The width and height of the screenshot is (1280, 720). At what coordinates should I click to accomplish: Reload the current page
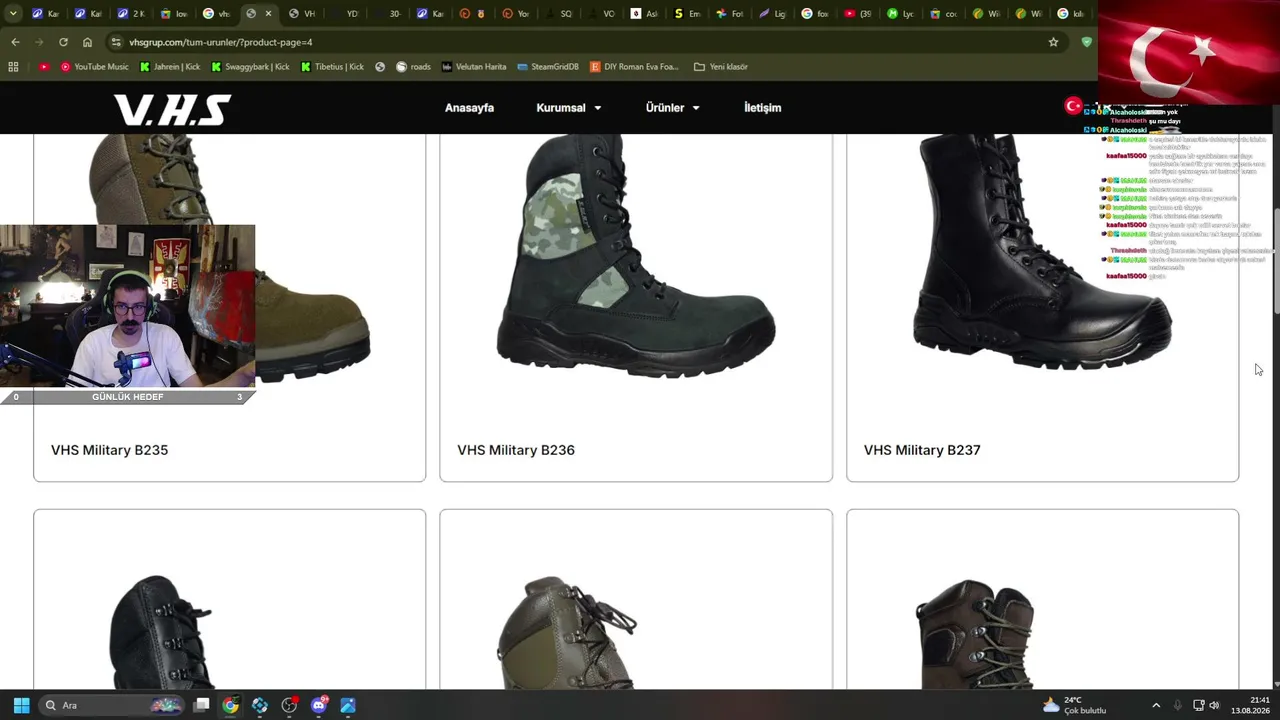(63, 42)
